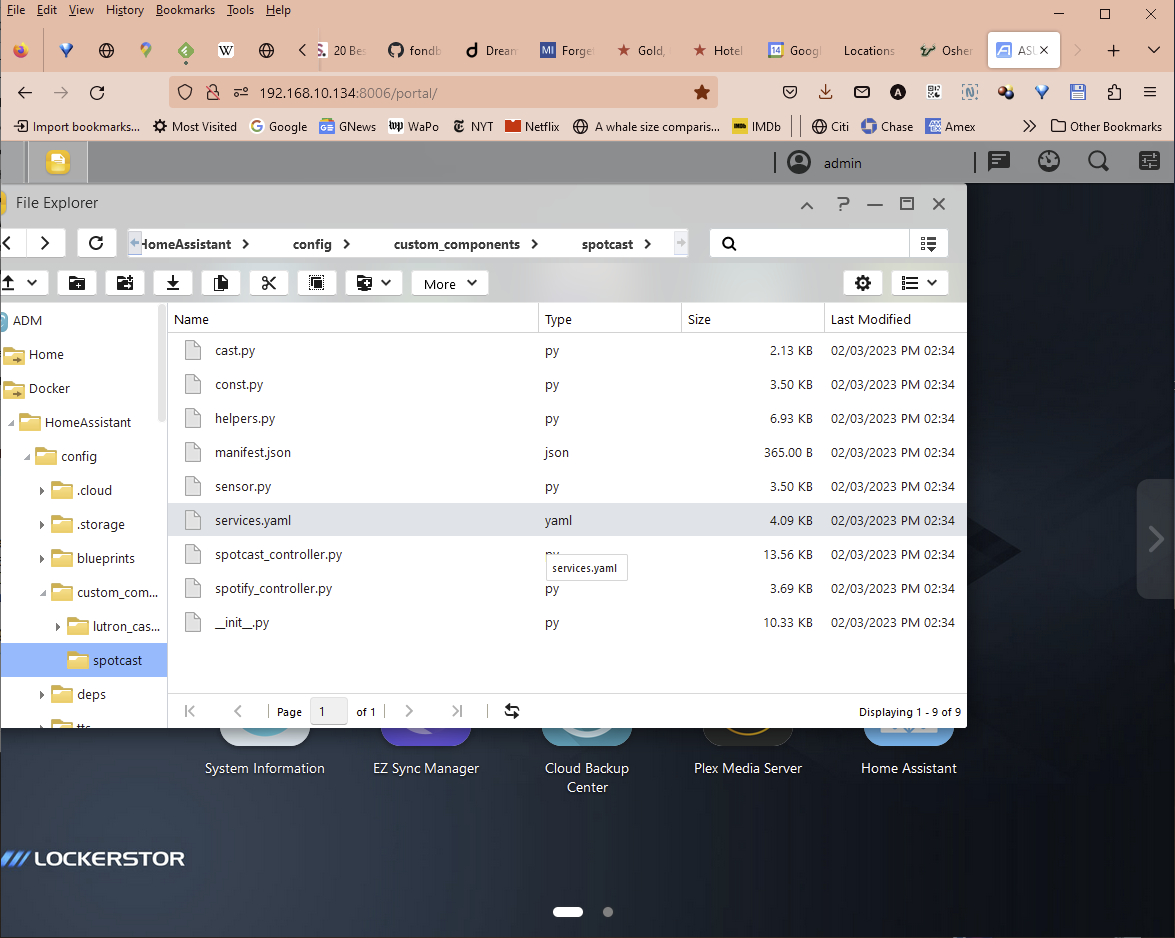The height and width of the screenshot is (938, 1175).
Task: Click the custom_components breadcrumb
Action: (x=456, y=244)
